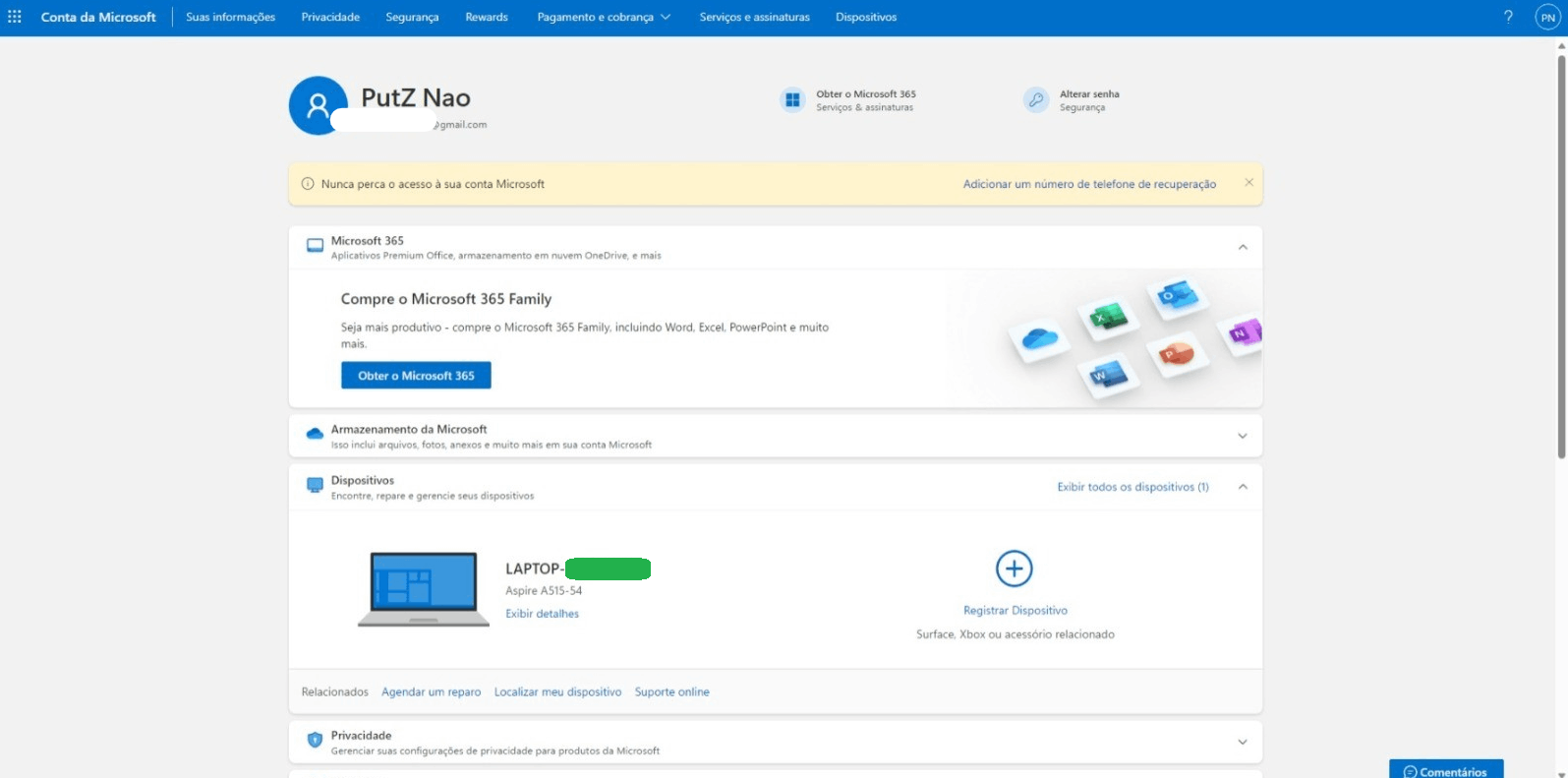Viewport: 1568px width, 778px height.
Task: Click Localizar meu dispositivo link
Action: (557, 692)
